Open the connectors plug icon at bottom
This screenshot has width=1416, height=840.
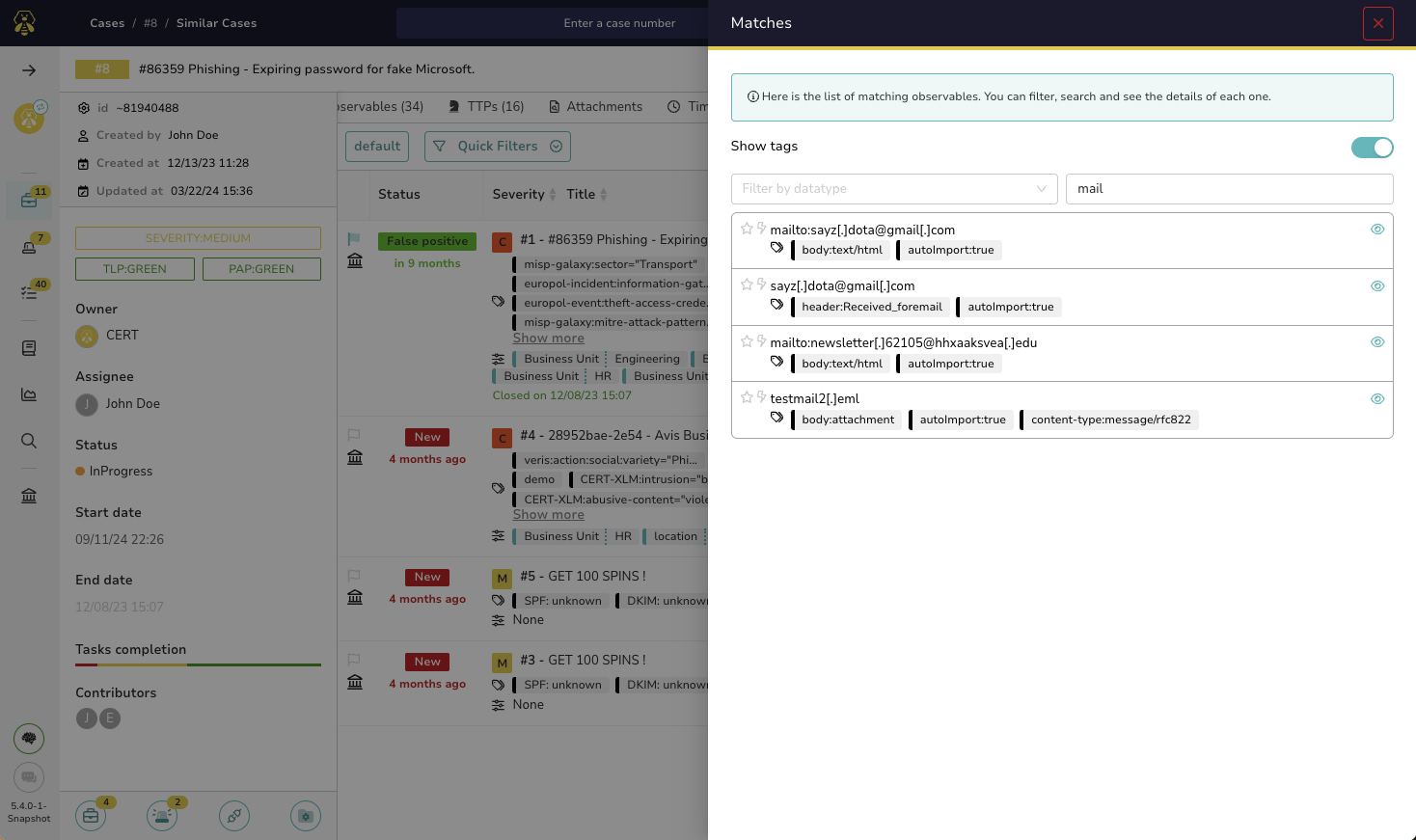click(234, 815)
